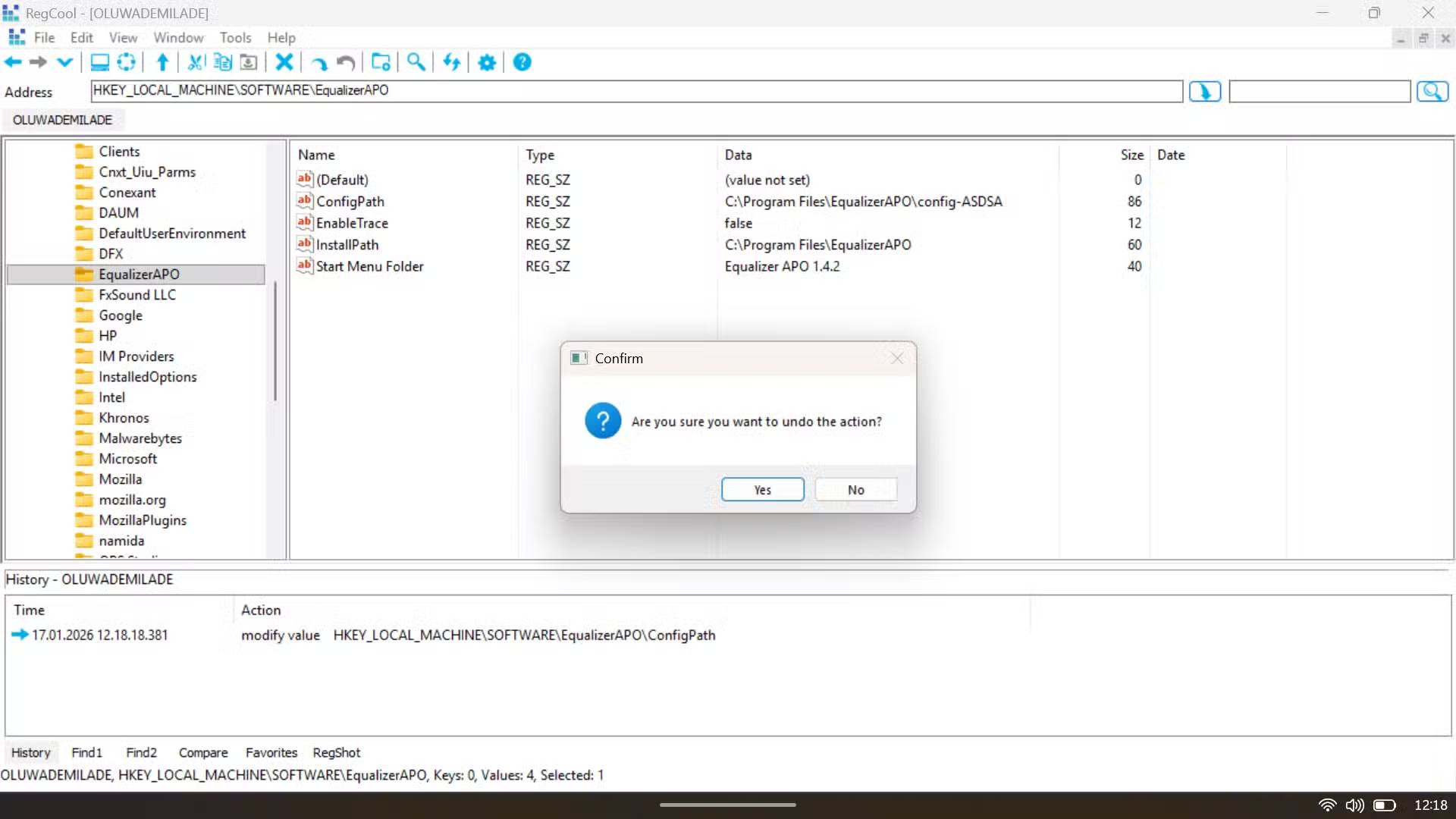Open RegCool settings

point(486,62)
